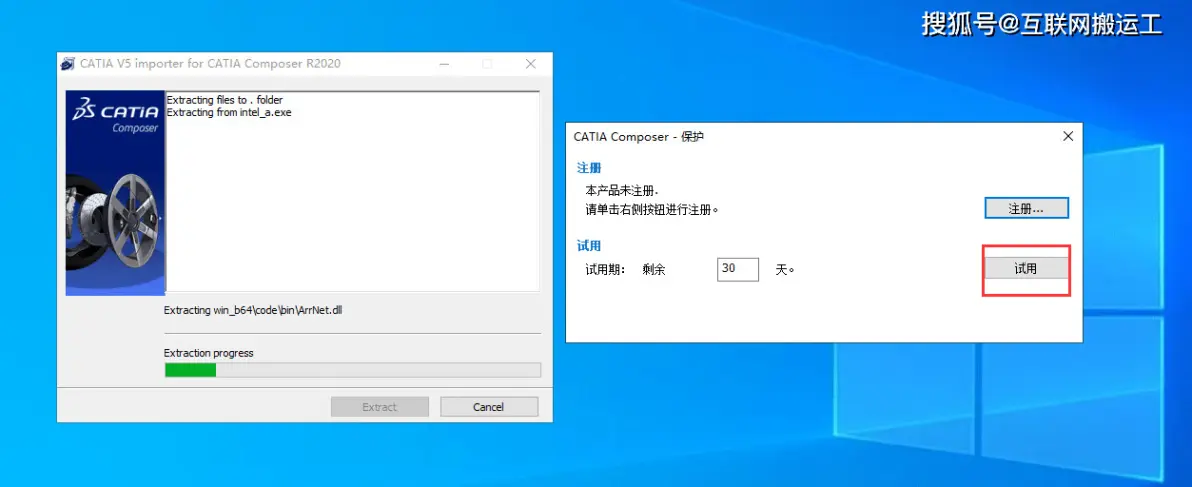Click the importer window title text

tap(211, 64)
